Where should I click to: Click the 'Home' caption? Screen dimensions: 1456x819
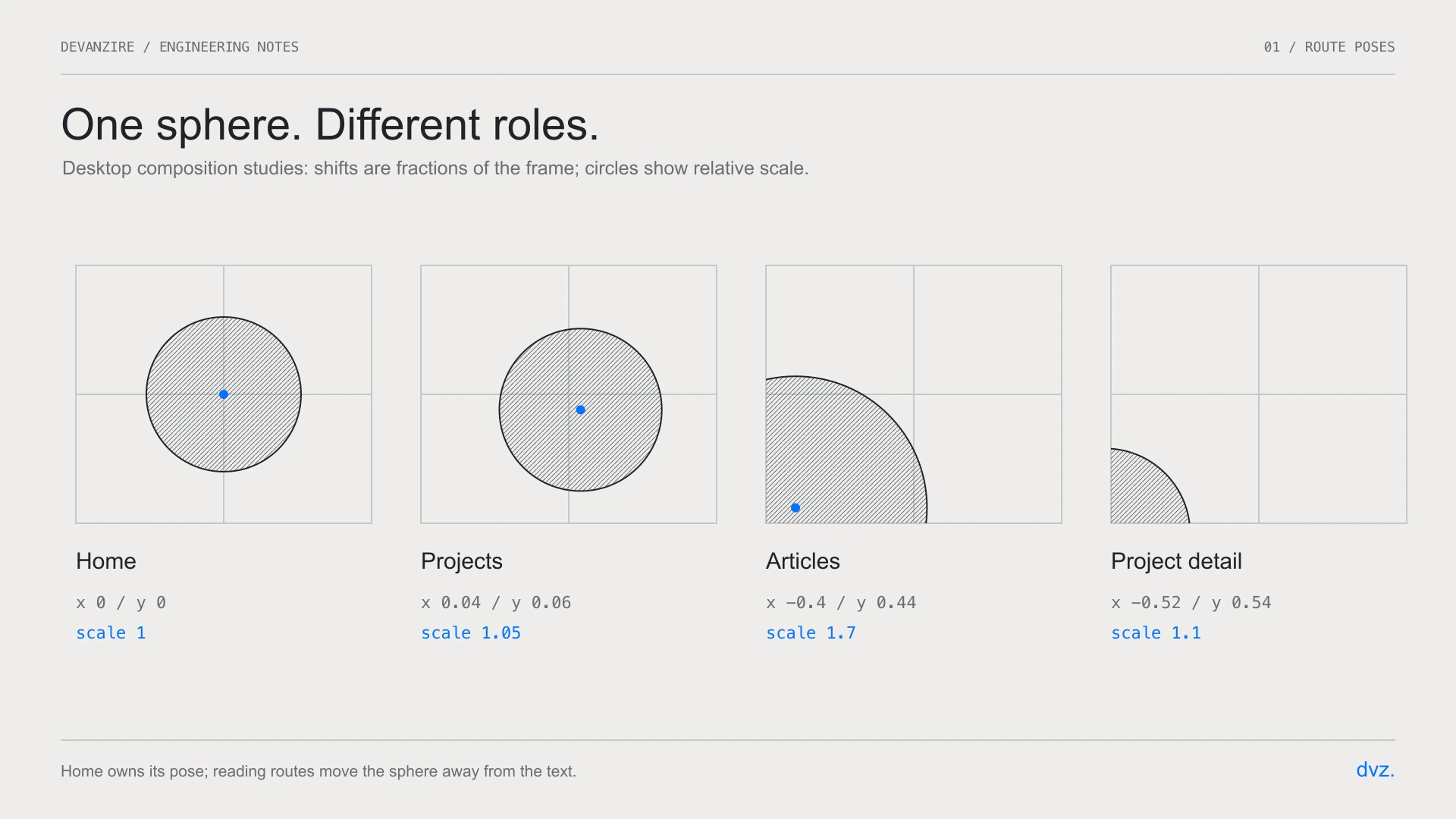click(x=106, y=561)
